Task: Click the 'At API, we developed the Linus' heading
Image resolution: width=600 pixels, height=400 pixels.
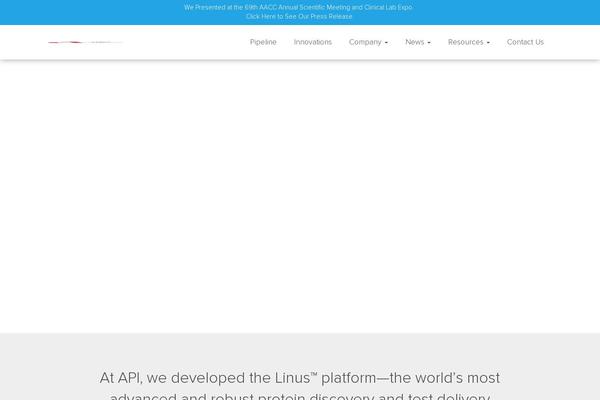Action: coord(300,385)
